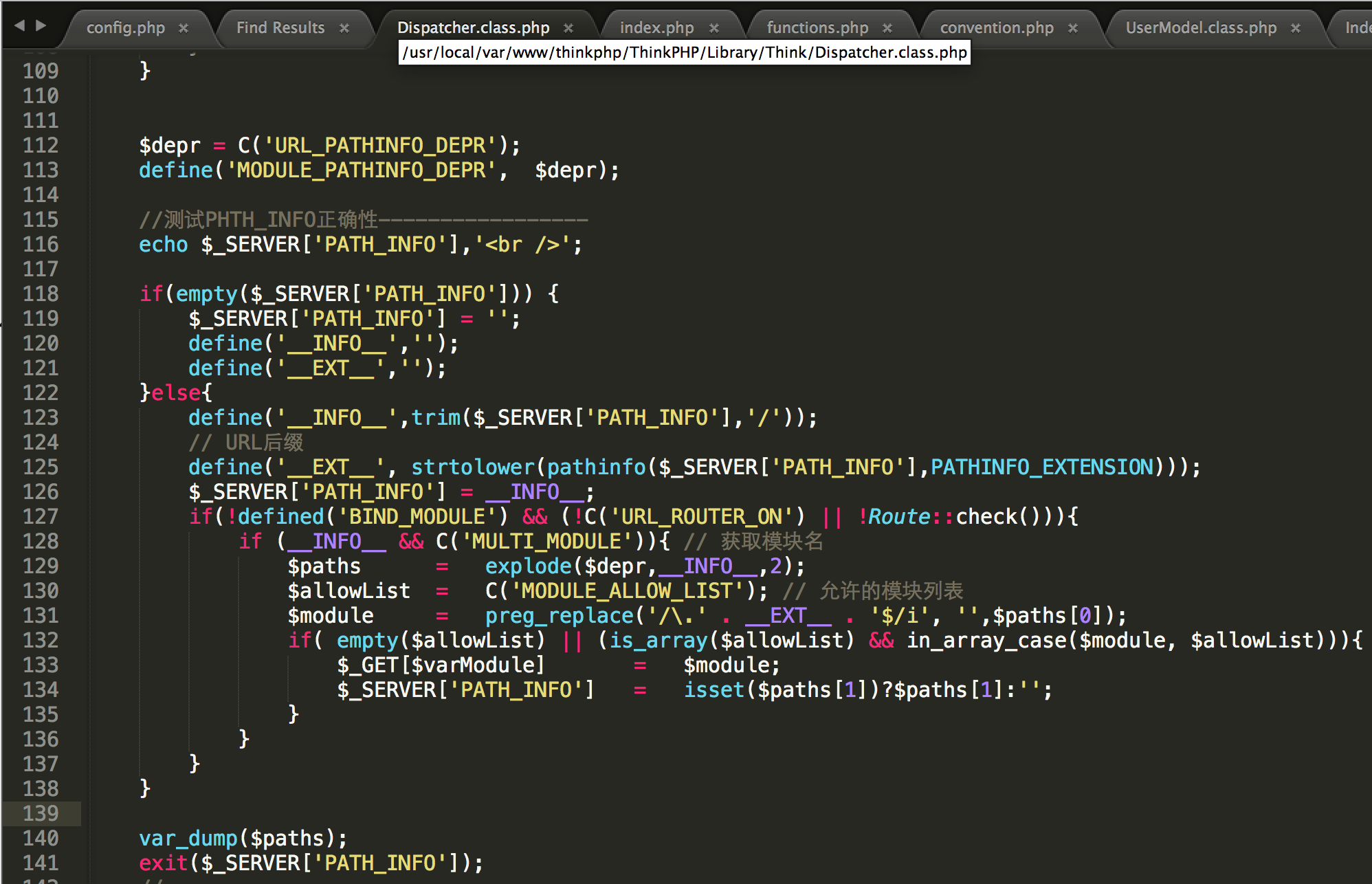Click the 'BIND_MODULE' string
Viewport: 1372px width, 884px height.
click(417, 516)
